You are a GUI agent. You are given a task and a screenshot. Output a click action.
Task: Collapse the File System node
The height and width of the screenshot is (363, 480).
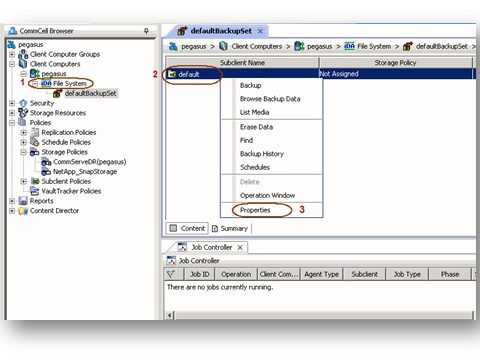tap(35, 83)
